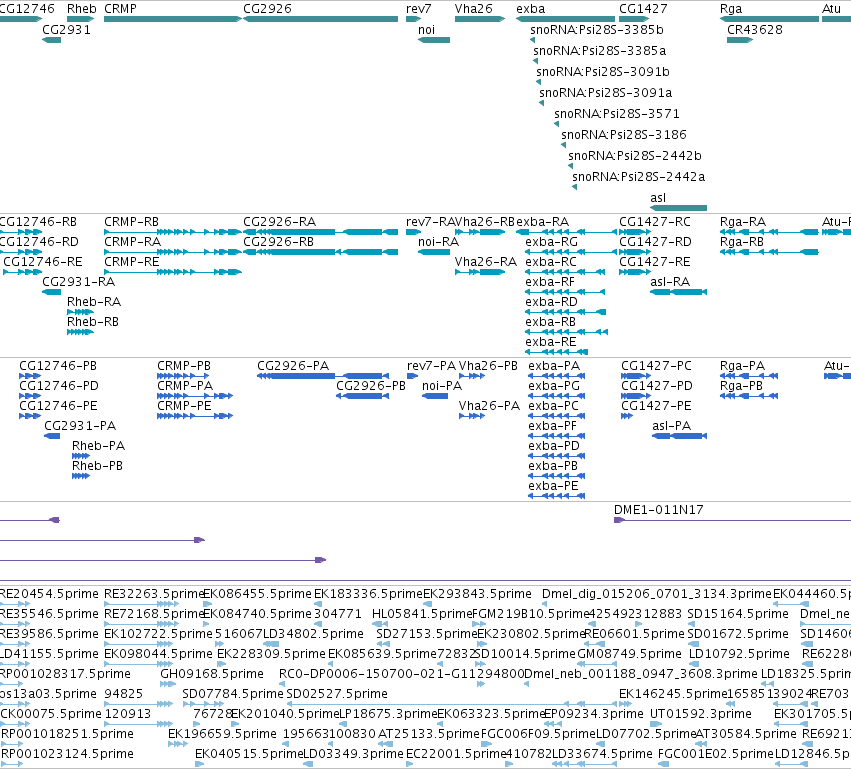This screenshot has height=769, width=851.
Task: Click the Vha26 gene label
Action: point(473,9)
